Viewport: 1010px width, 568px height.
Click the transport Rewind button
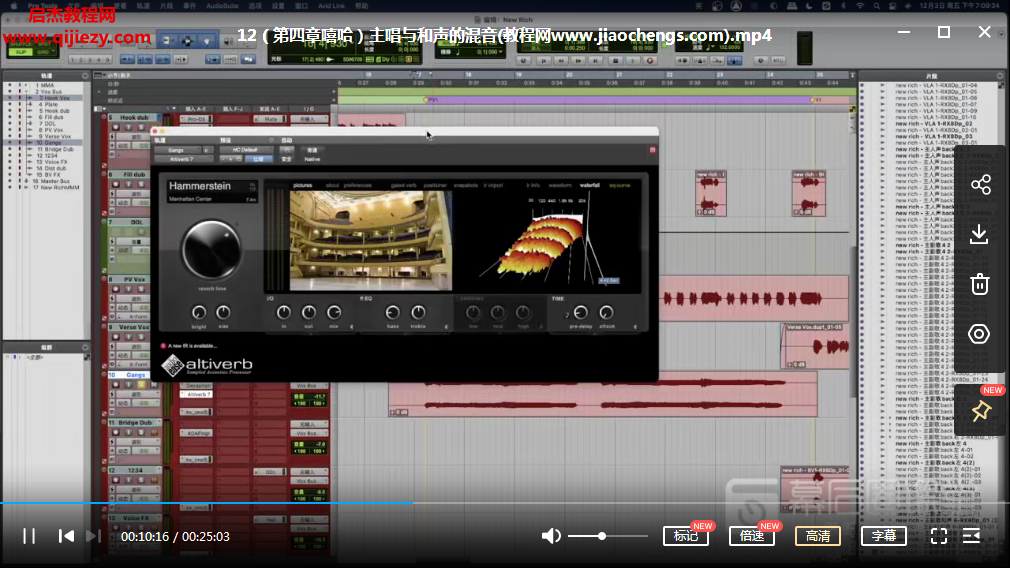[x=561, y=61]
